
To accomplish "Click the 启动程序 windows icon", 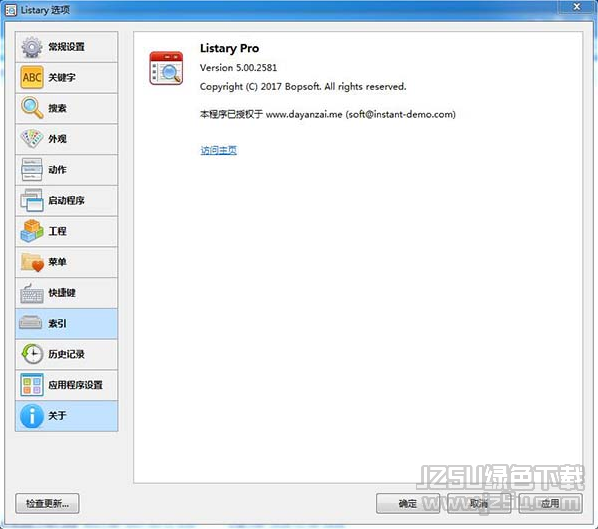I will (32, 200).
